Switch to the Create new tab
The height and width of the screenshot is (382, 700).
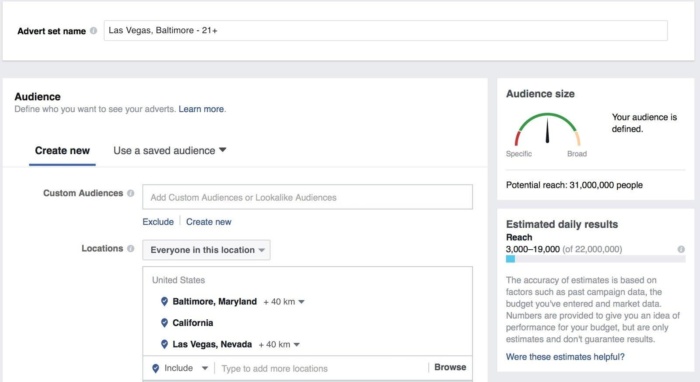point(62,151)
